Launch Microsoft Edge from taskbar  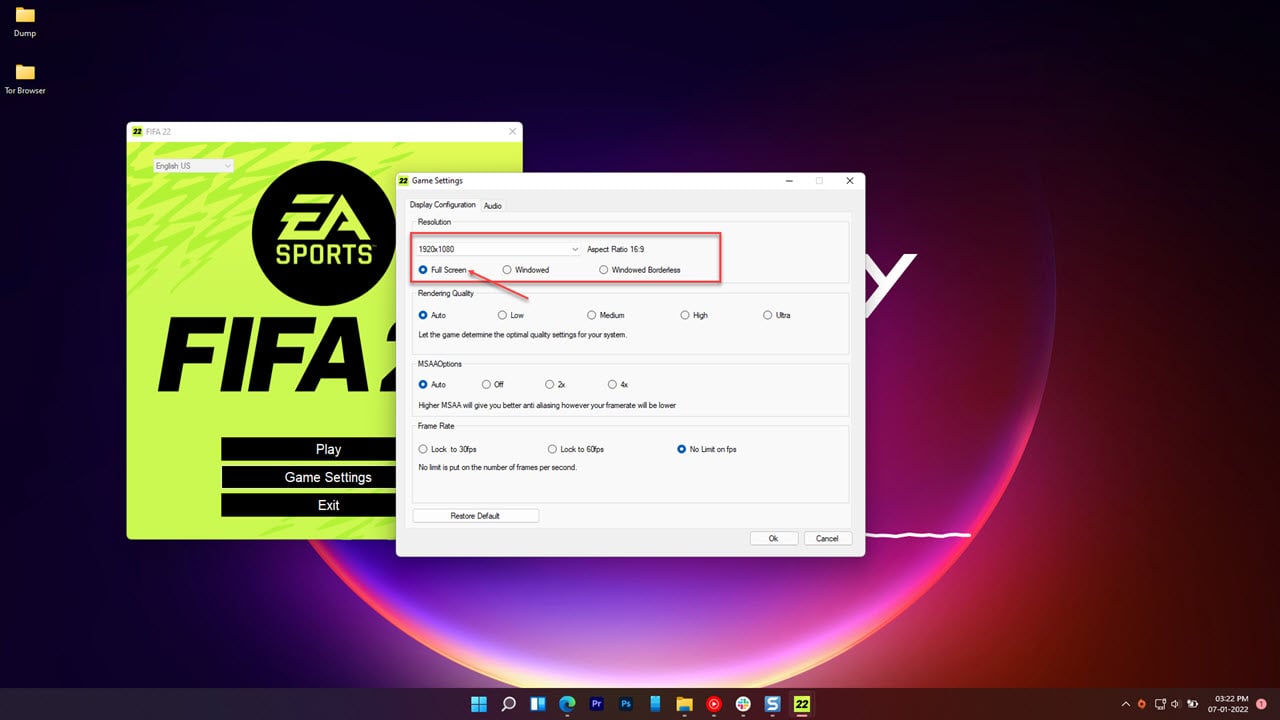click(568, 704)
